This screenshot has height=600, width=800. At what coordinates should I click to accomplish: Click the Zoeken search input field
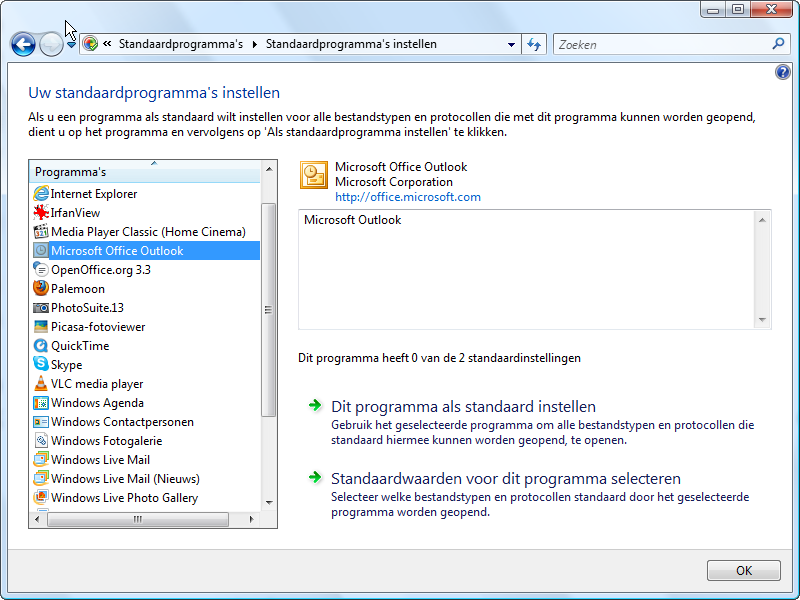(x=660, y=45)
